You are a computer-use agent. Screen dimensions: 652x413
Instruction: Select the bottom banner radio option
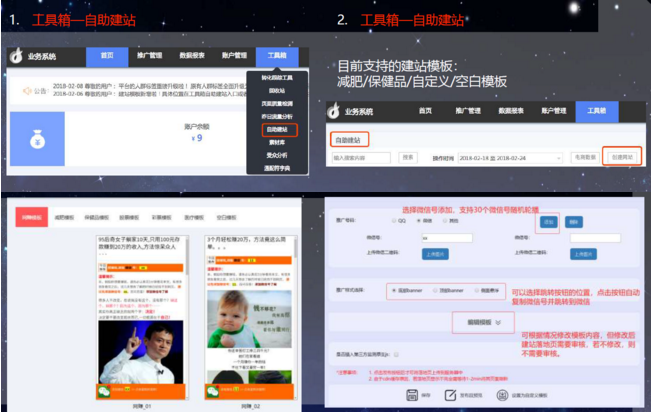click(395, 290)
